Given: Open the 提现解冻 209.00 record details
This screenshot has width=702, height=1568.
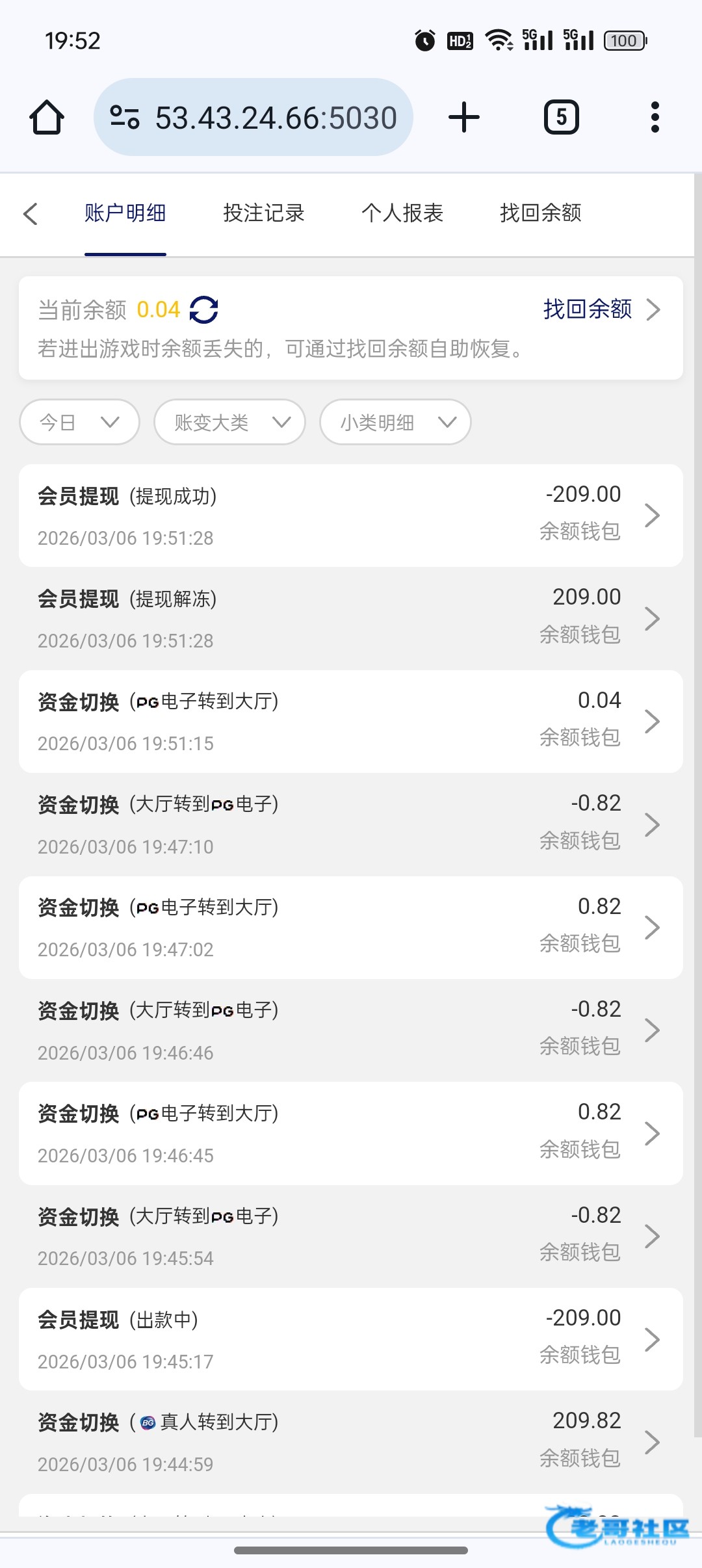Looking at the screenshot, I should (x=350, y=618).
